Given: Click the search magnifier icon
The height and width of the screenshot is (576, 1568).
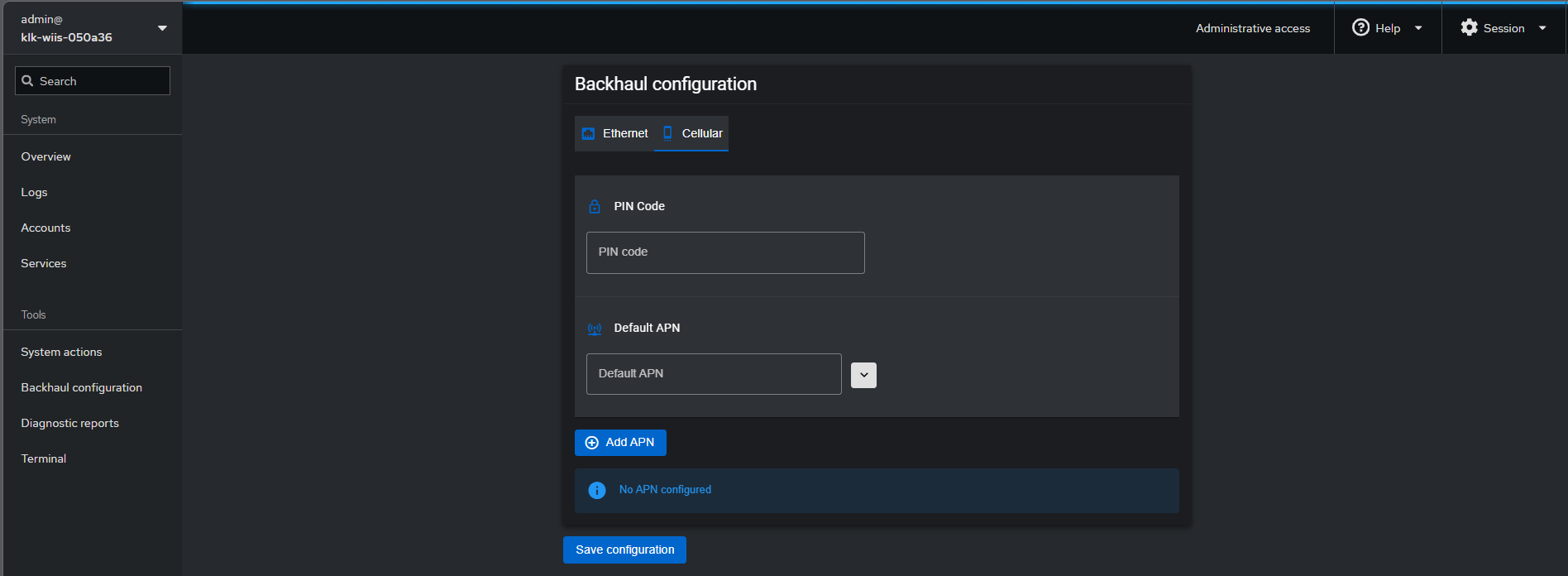Looking at the screenshot, I should click(27, 81).
